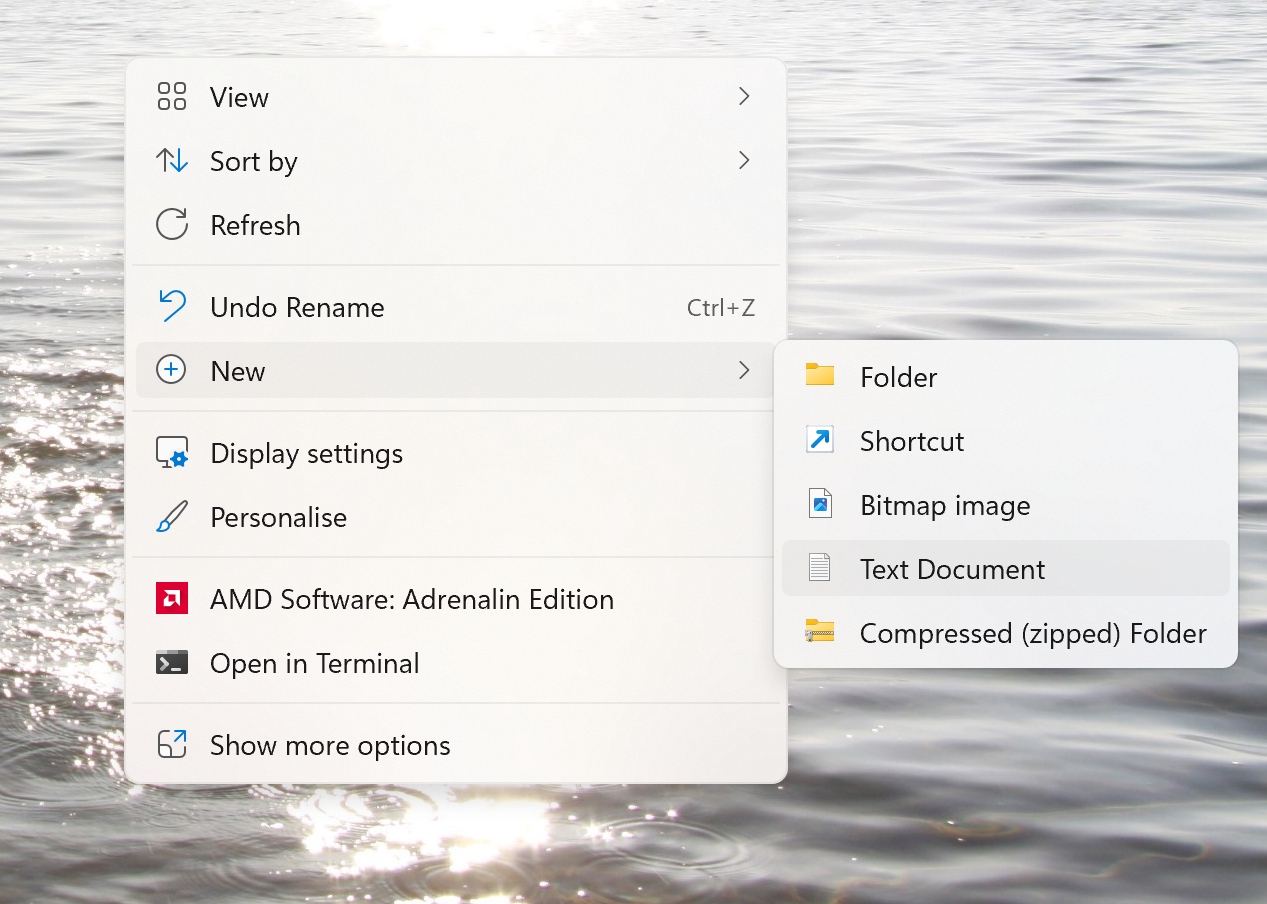This screenshot has height=904, width=1267.
Task: Choose Refresh from the context menu
Action: (x=456, y=225)
